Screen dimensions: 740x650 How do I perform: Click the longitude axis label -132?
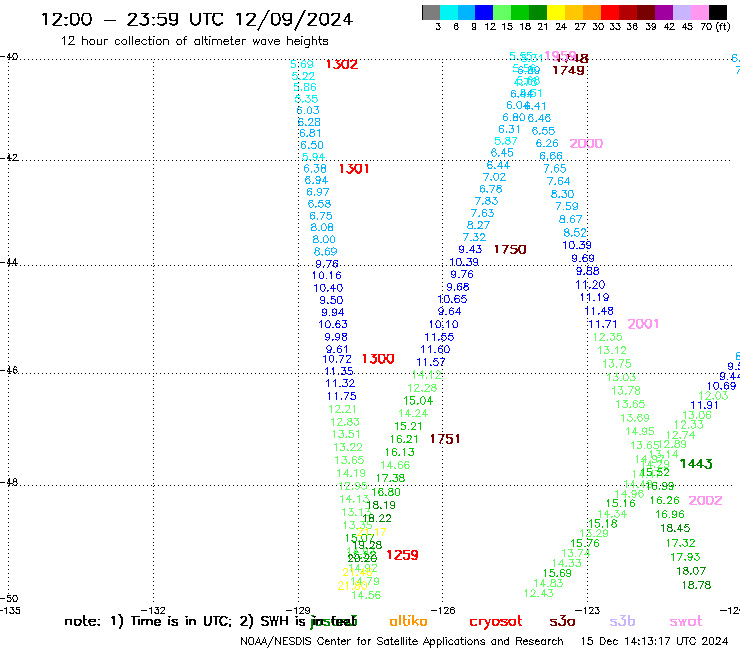[154, 610]
